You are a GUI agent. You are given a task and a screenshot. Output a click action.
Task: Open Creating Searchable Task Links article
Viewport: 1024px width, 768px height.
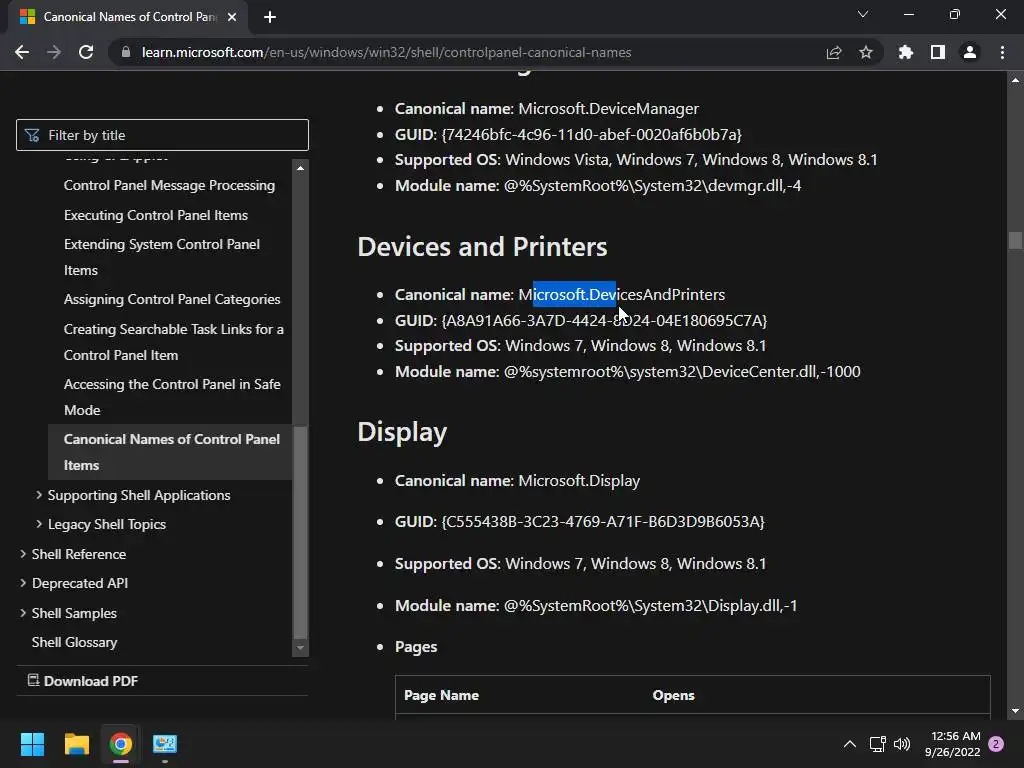pyautogui.click(x=174, y=342)
